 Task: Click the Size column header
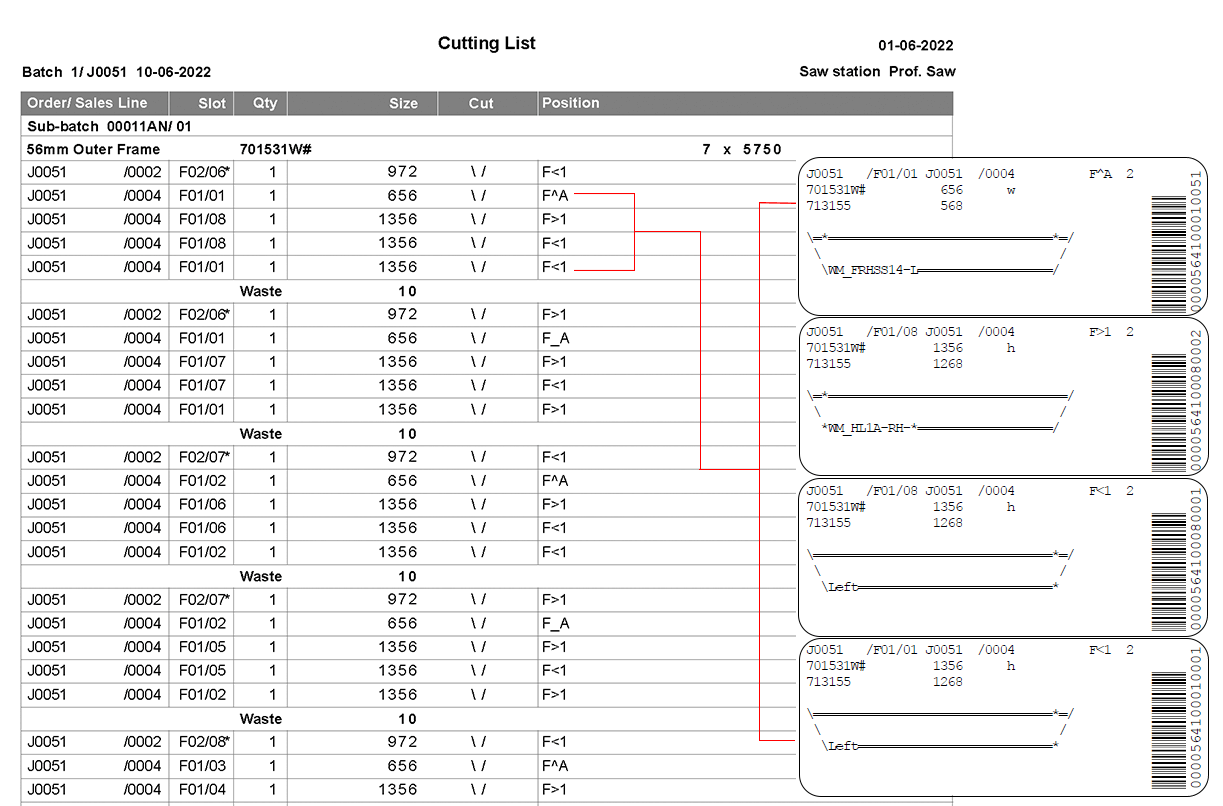point(403,103)
